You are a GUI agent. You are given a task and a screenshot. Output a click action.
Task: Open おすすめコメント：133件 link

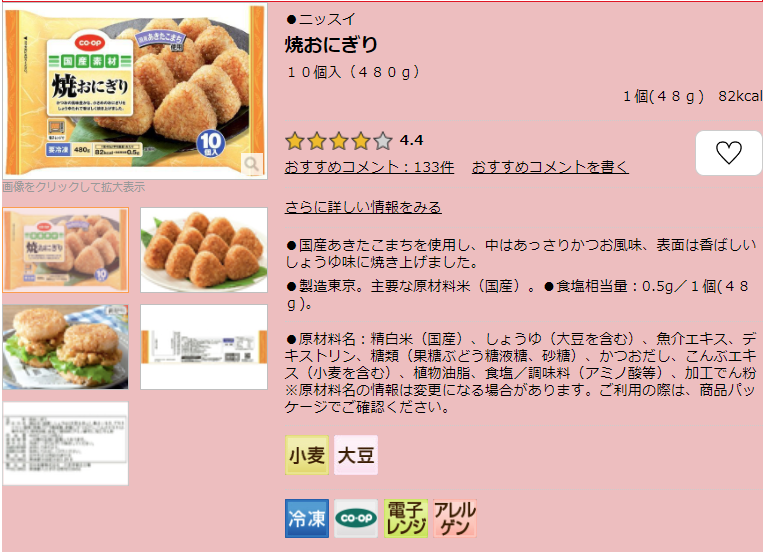pos(369,167)
